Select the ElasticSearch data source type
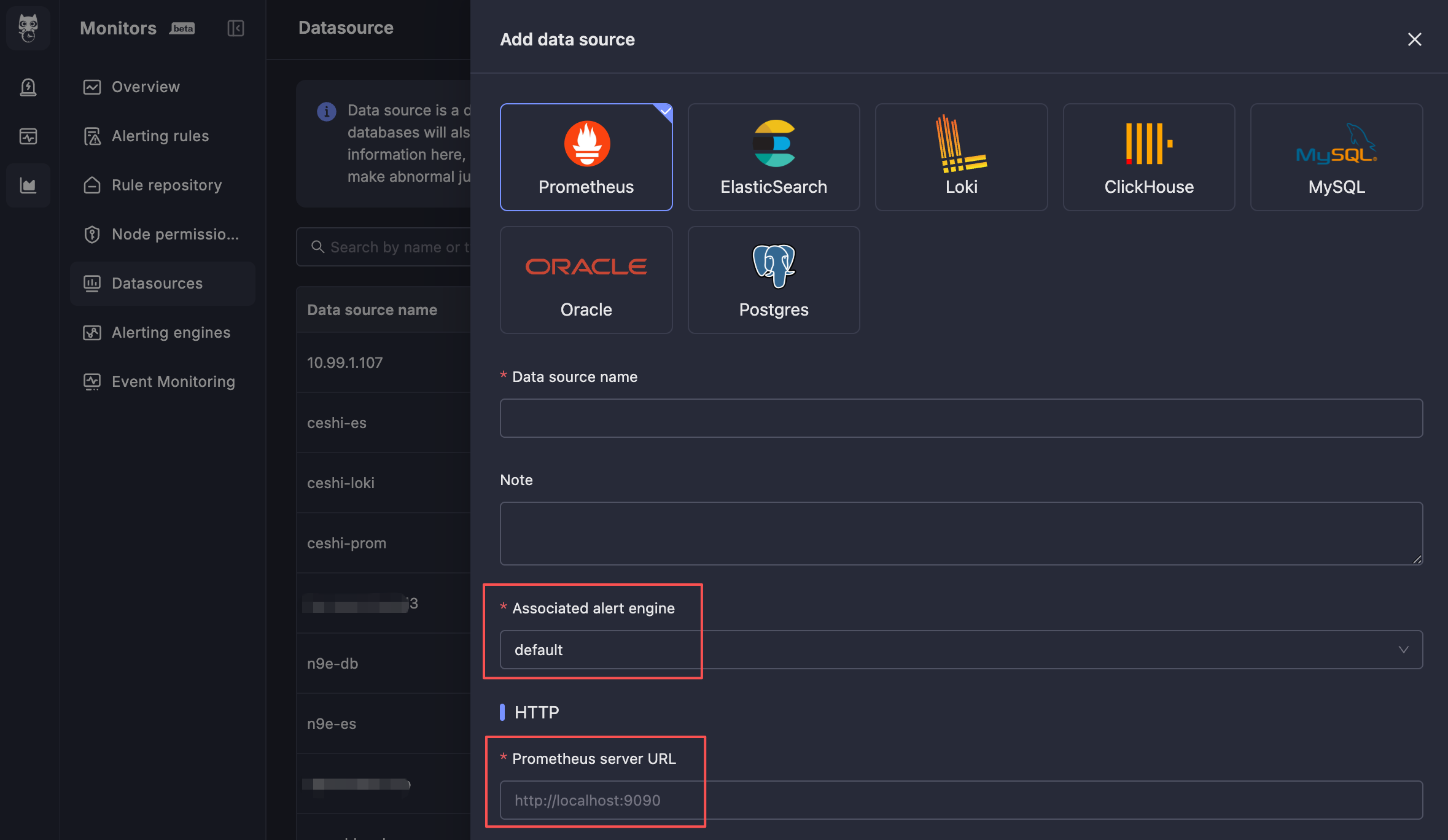This screenshot has height=840, width=1448. point(773,157)
